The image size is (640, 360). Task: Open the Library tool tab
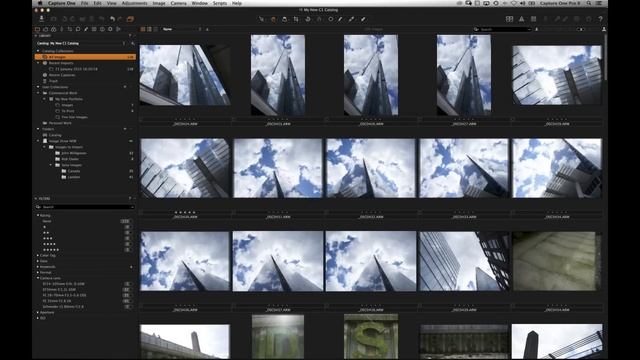(x=38, y=29)
